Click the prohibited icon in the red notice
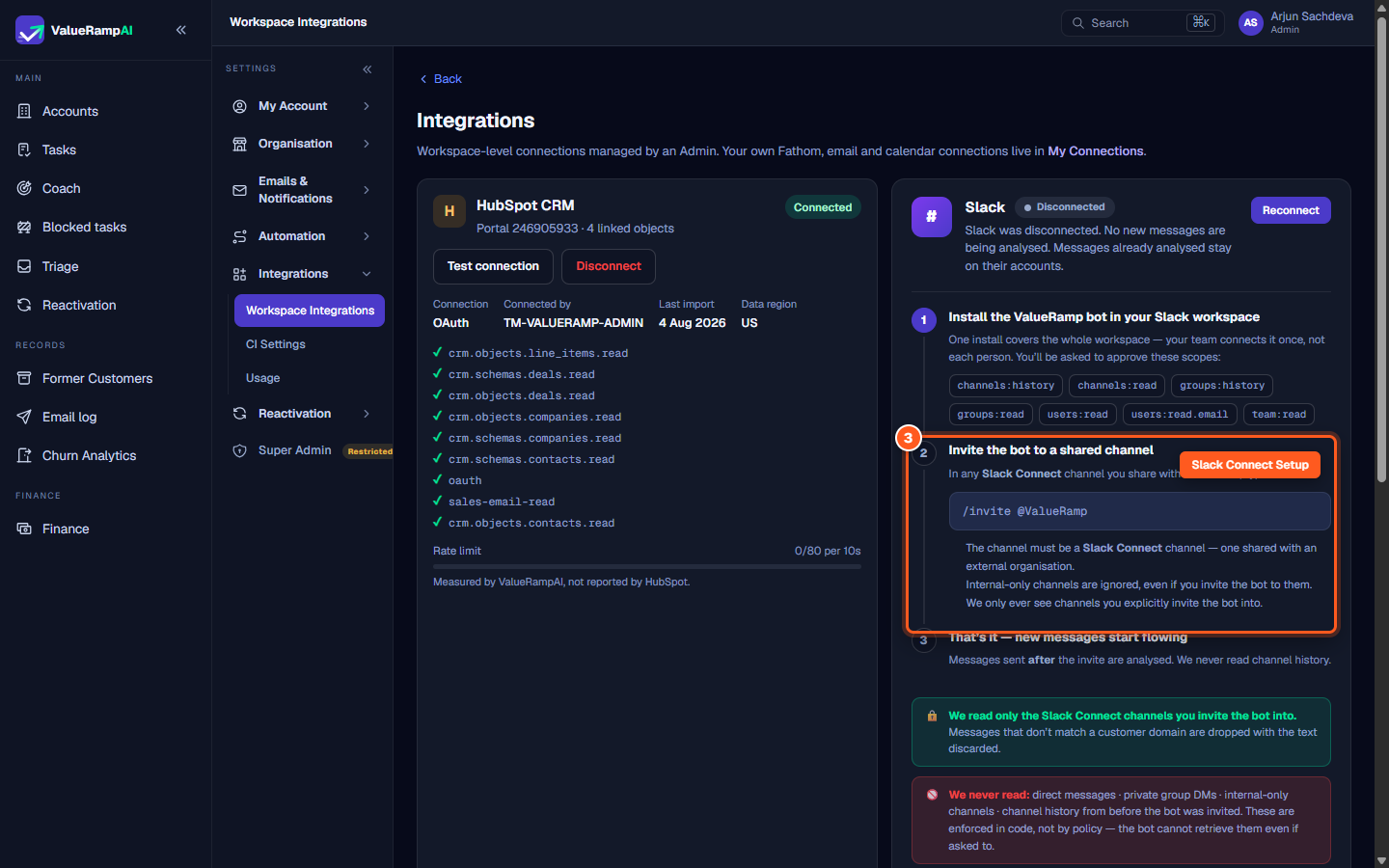The image size is (1389, 868). point(932,795)
